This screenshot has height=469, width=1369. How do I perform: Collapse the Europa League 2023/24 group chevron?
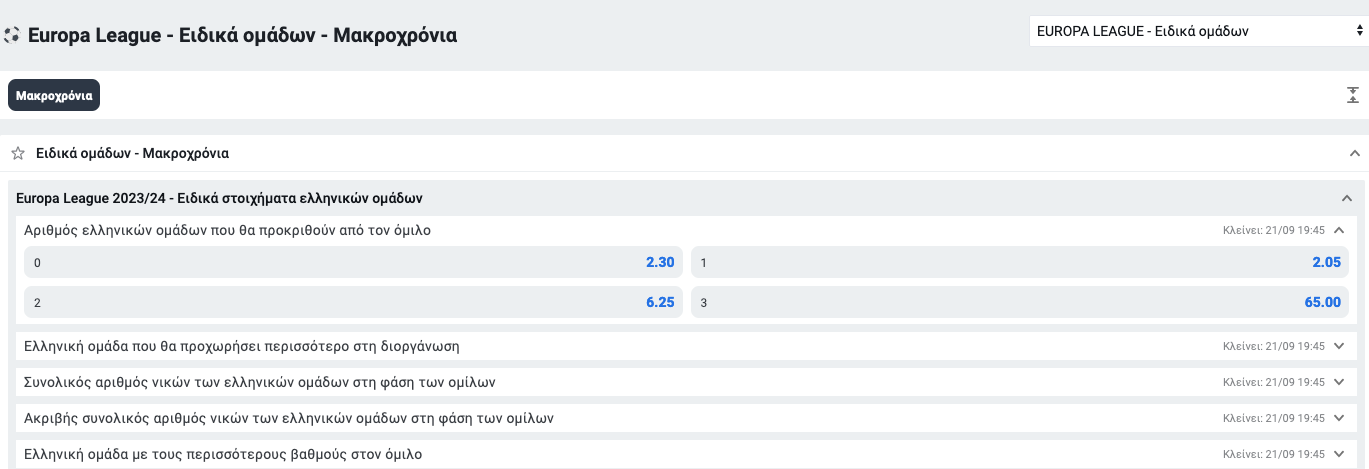[x=1347, y=198]
